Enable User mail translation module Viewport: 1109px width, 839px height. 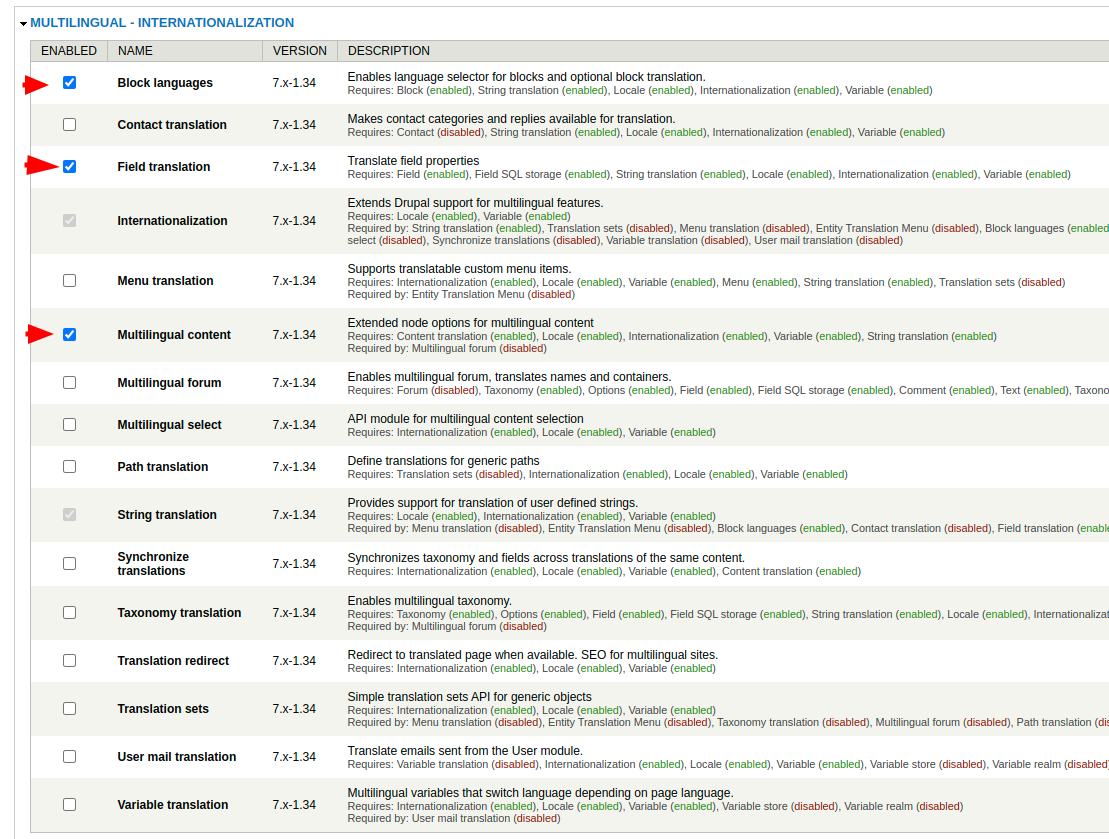coord(69,757)
